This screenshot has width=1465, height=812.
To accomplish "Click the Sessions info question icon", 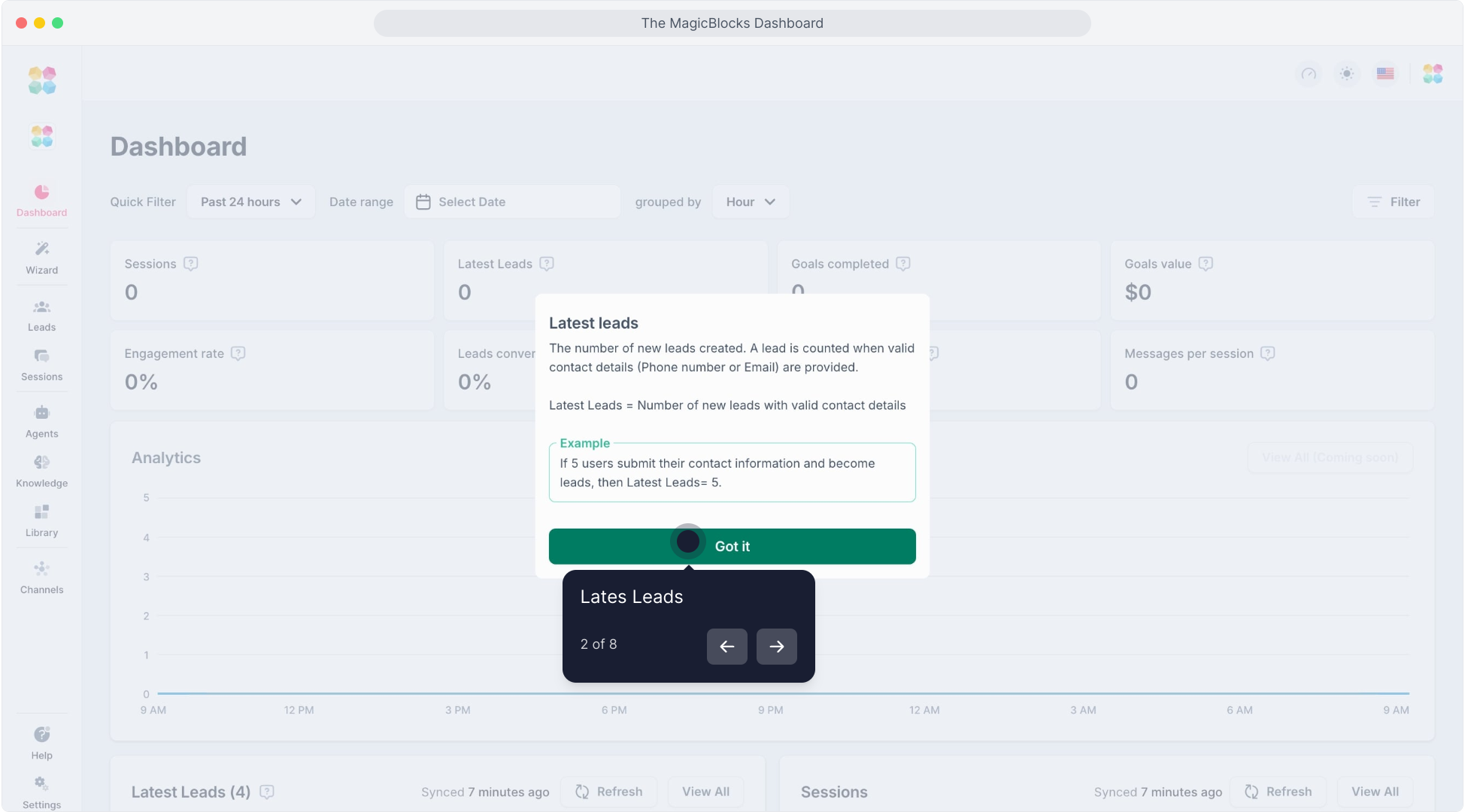I will point(191,264).
